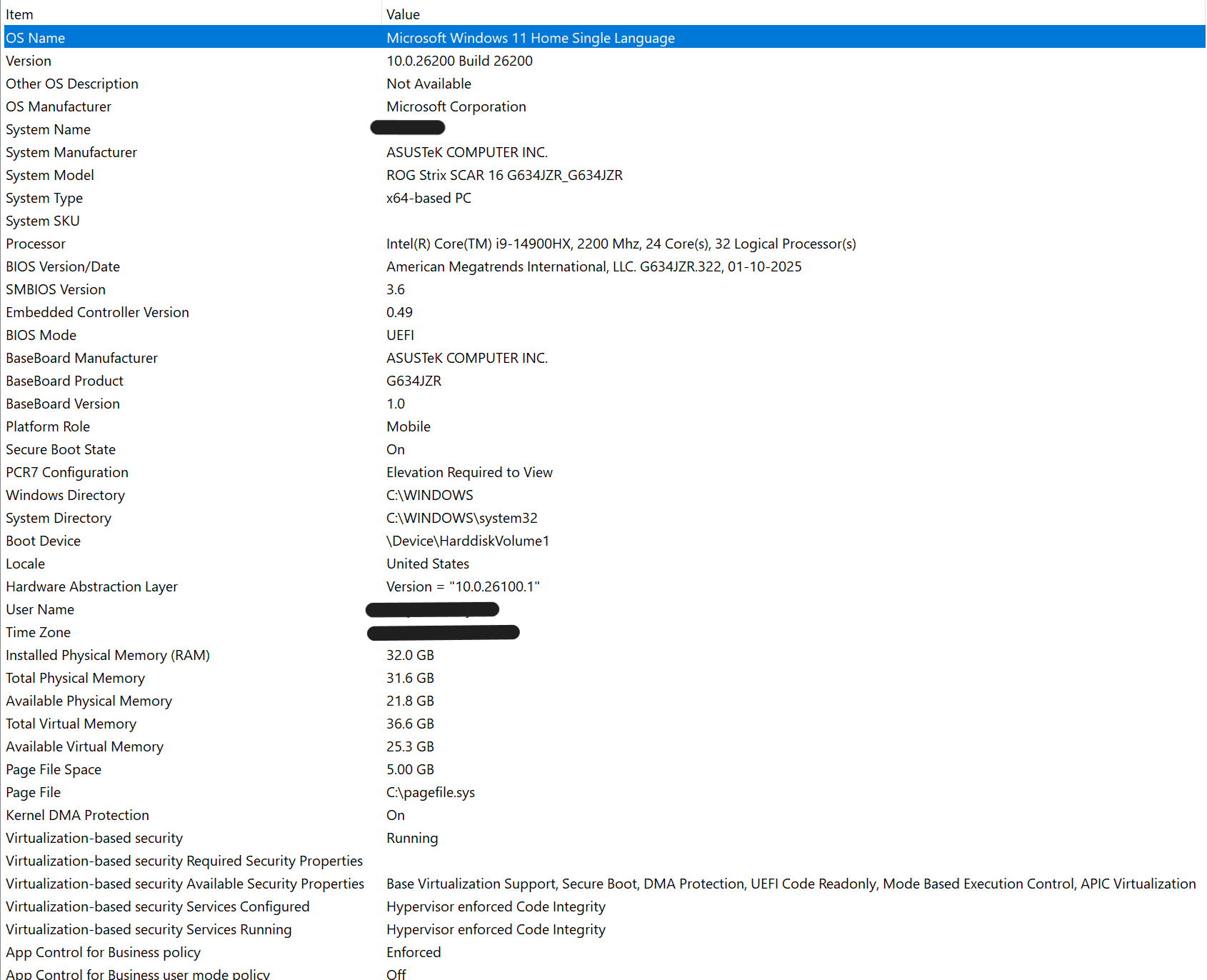Click the 'Running' virtualization security value
The width and height of the screenshot is (1207, 980).
pyautogui.click(x=412, y=838)
